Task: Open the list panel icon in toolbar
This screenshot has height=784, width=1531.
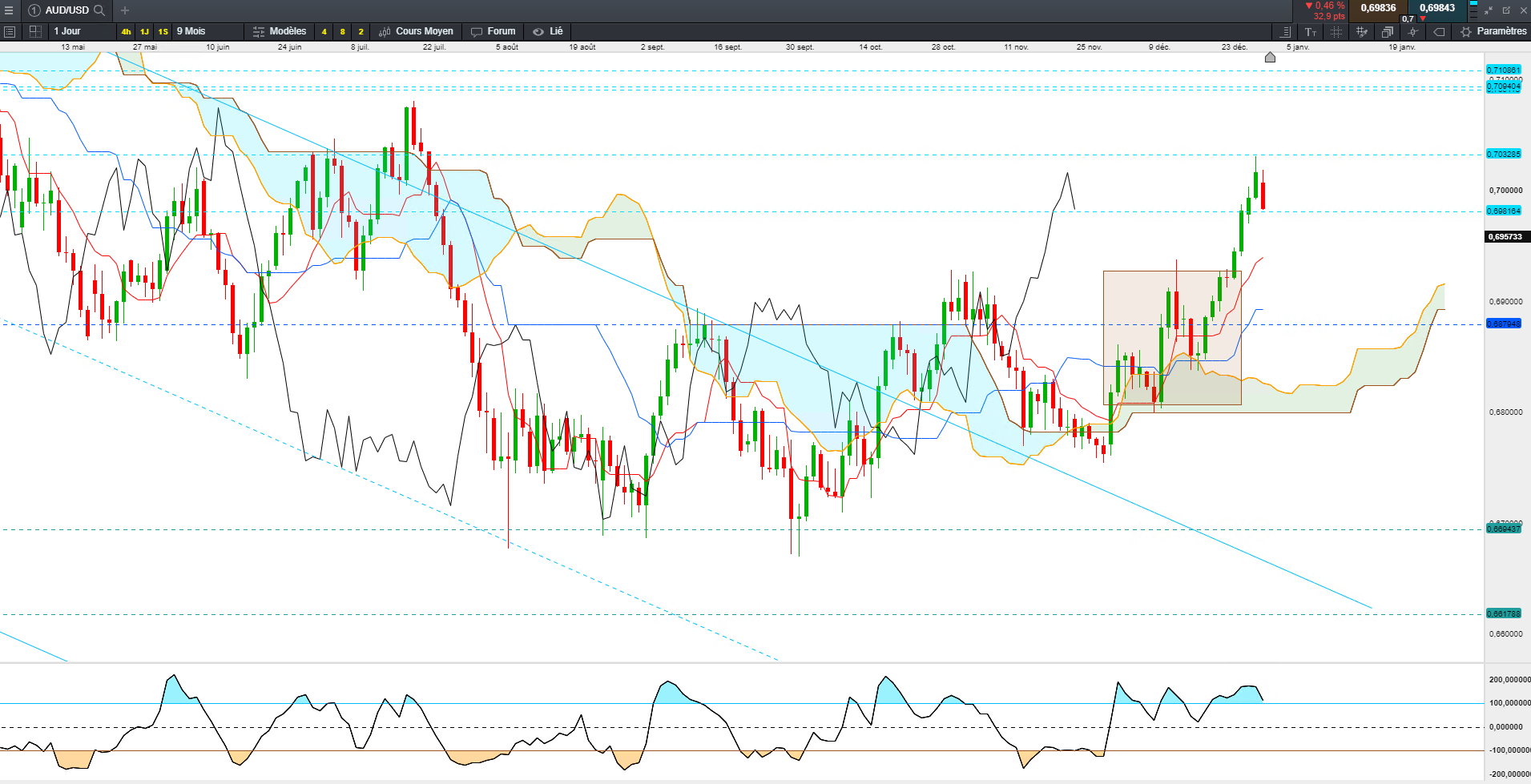Action: 10,31
